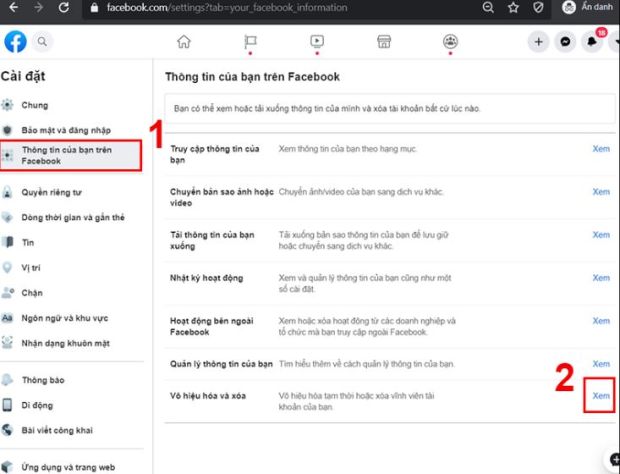The width and height of the screenshot is (620, 474).
Task: Click Xem for Hoạt động bên ngoài Facebook
Action: 601,321
